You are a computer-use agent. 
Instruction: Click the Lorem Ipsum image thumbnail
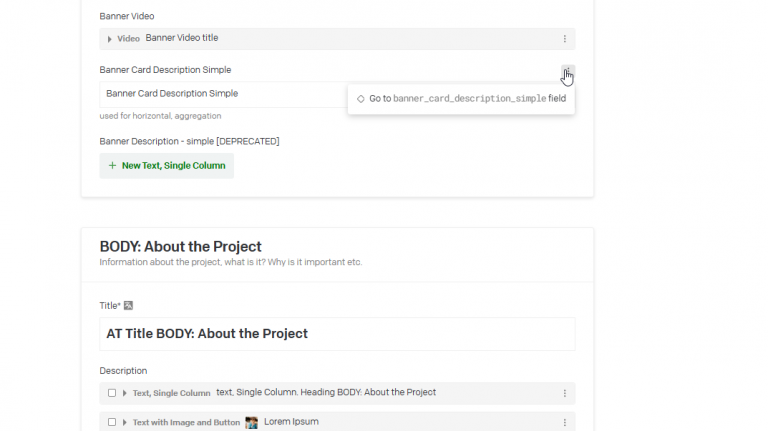click(x=252, y=422)
